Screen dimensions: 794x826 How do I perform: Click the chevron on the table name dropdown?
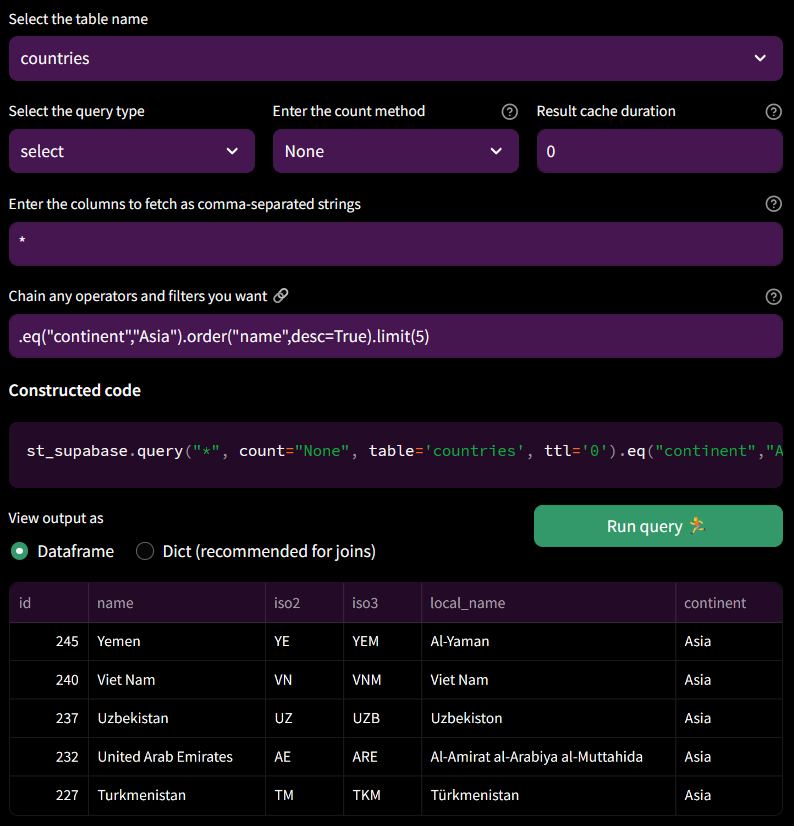point(759,58)
